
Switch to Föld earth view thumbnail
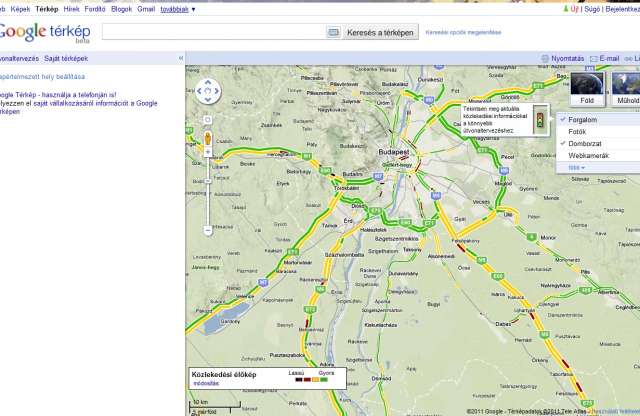[587, 89]
